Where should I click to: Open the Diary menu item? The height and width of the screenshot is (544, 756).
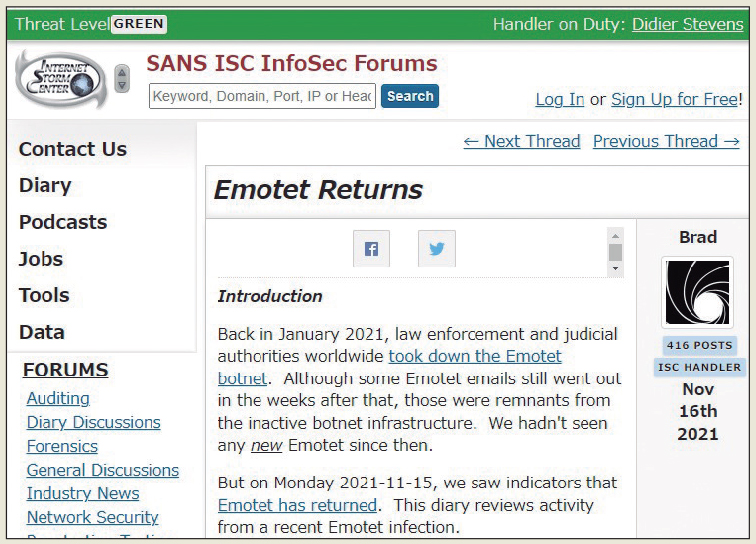(45, 185)
